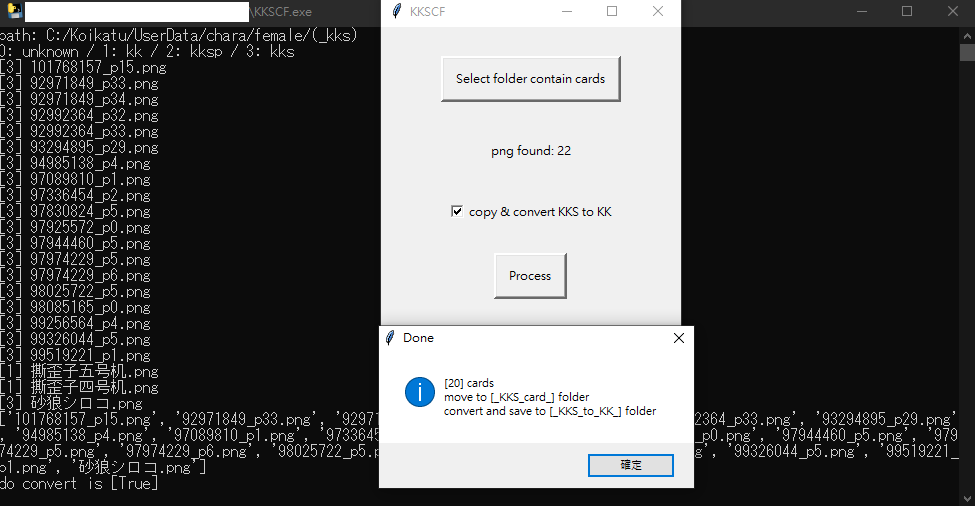Viewport: 975px width, 506px height.
Task: Close the KKSCF window
Action: tap(658, 11)
